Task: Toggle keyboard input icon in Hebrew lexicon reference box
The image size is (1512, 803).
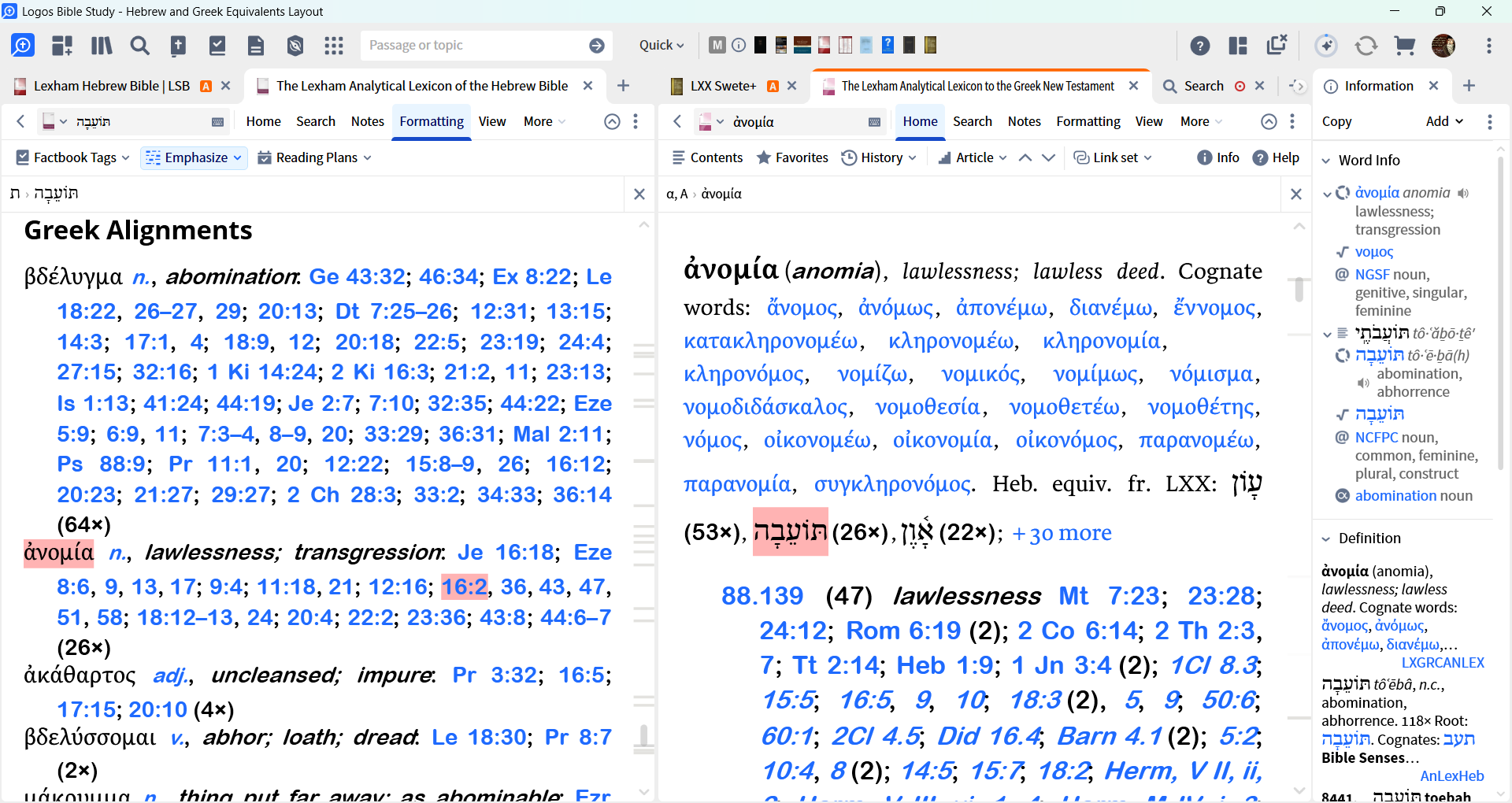Action: click(218, 122)
